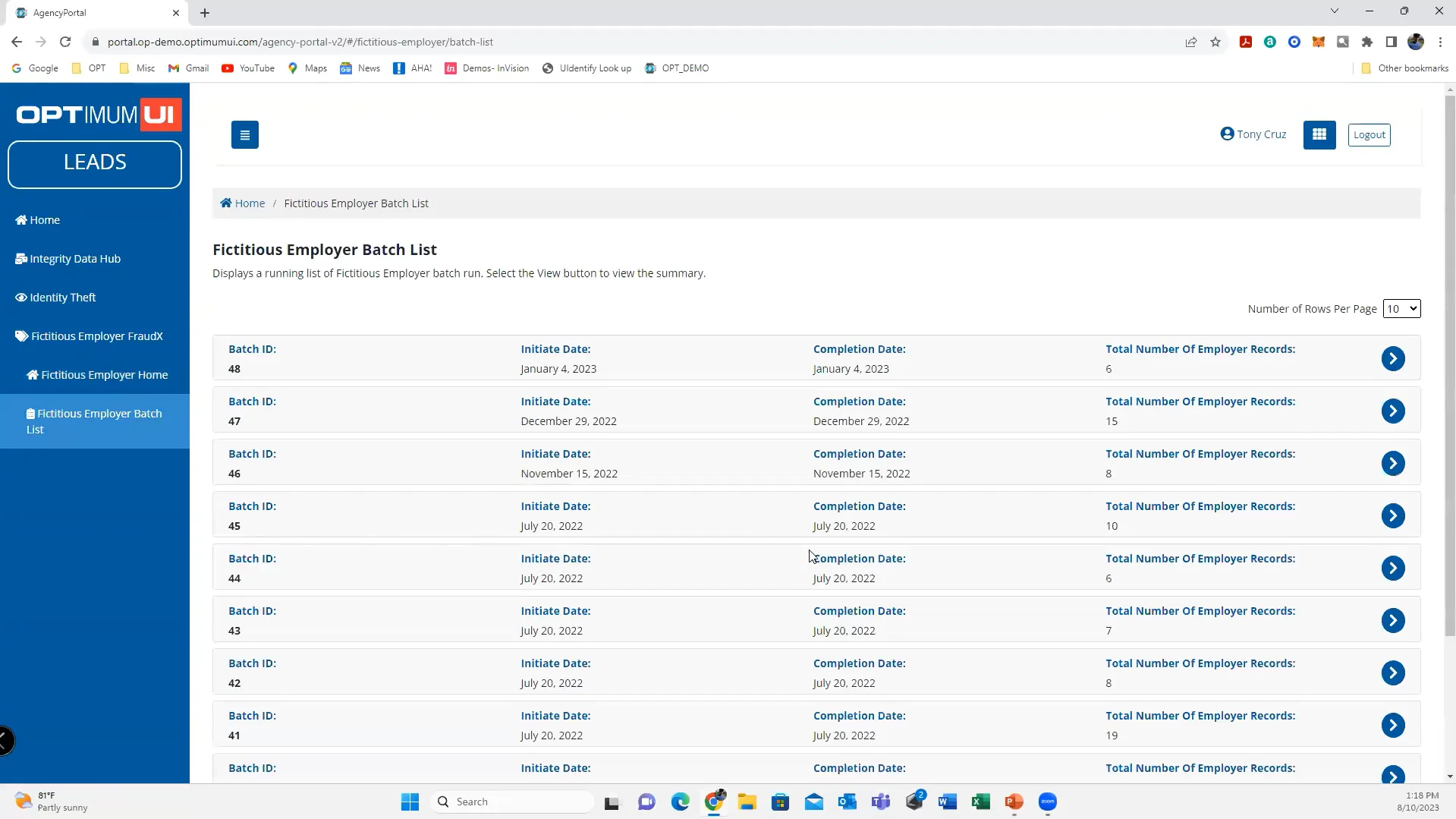
Task: View summary arrow for Batch ID 47
Action: tap(1393, 411)
